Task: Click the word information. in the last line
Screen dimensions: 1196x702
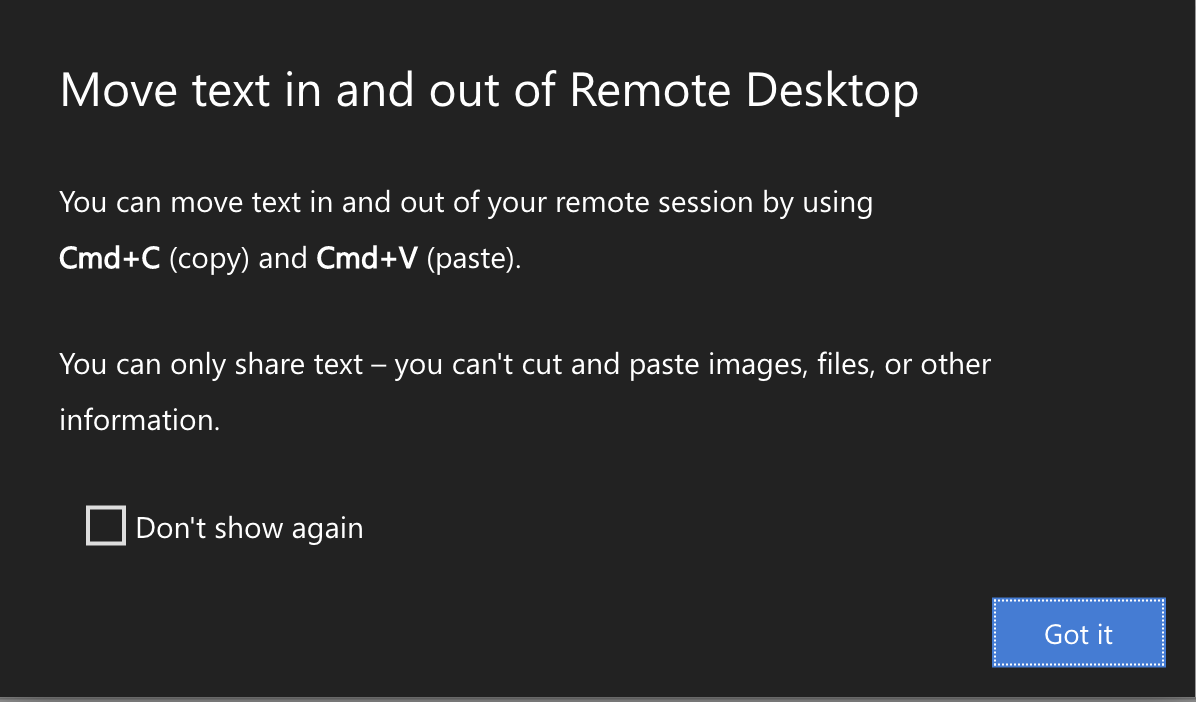Action: point(140,420)
